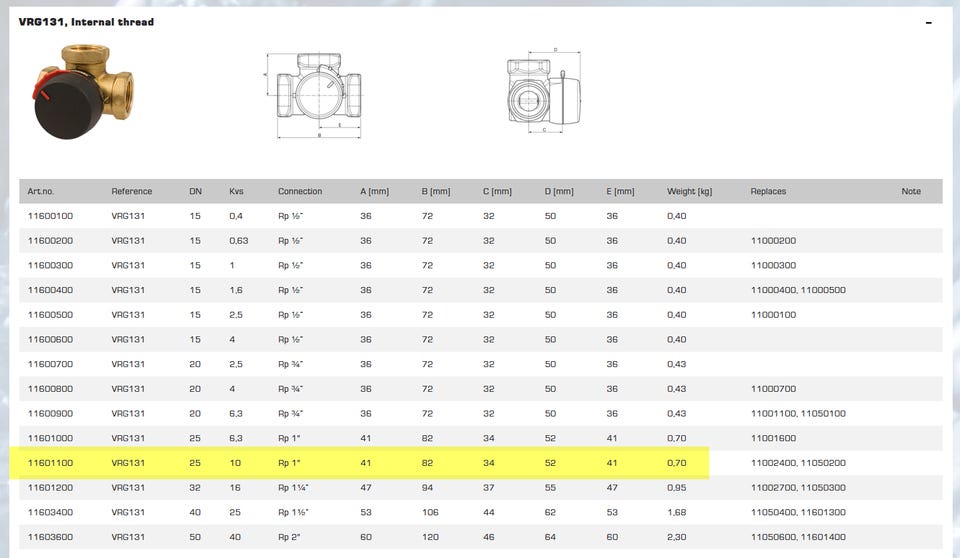Select article number 11601000
Image resolution: width=960 pixels, height=558 pixels.
50,438
